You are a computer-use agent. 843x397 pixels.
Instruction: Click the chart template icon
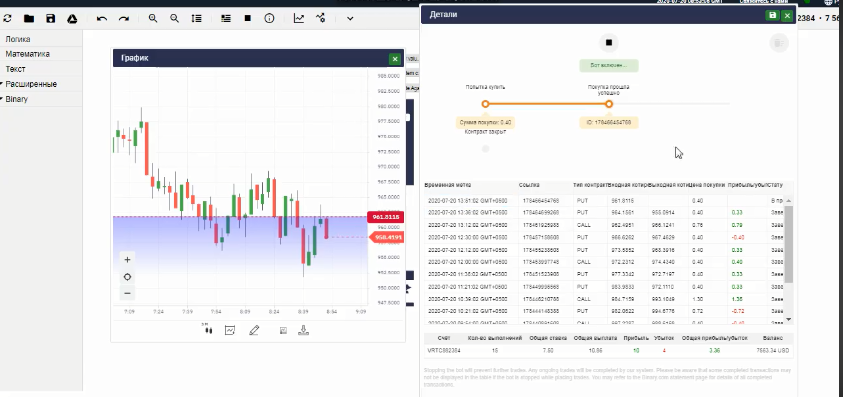283,330
